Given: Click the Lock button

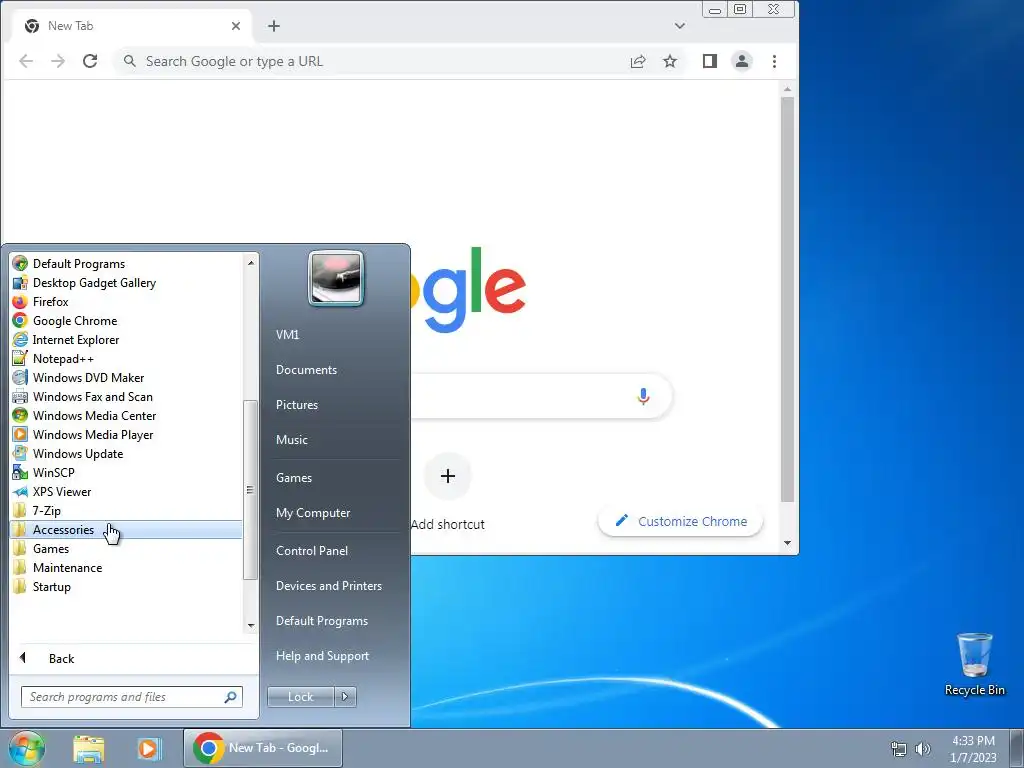Looking at the screenshot, I should (x=300, y=697).
